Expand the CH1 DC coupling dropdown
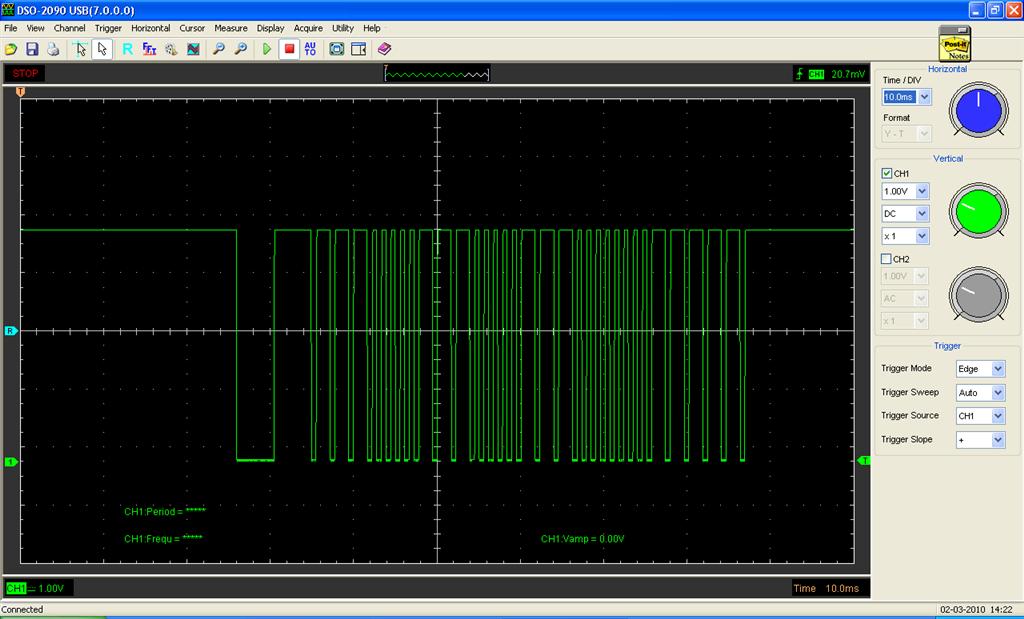This screenshot has width=1024, height=619. (x=921, y=214)
